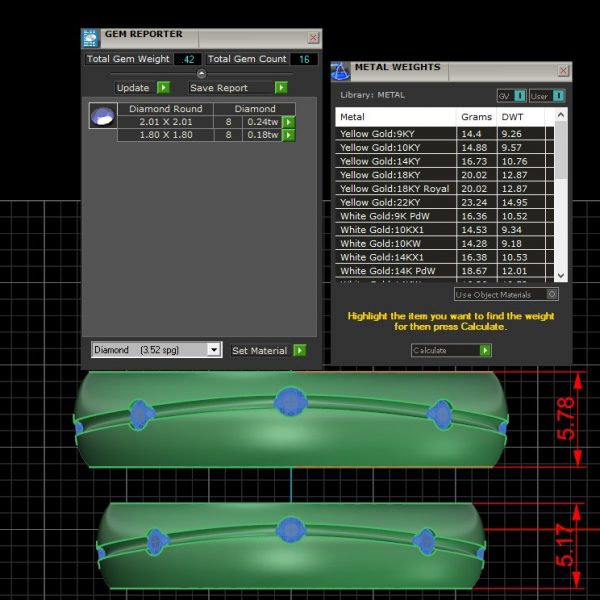
Task: Collapse the Gem Reporter header arrow
Action: coord(201,73)
